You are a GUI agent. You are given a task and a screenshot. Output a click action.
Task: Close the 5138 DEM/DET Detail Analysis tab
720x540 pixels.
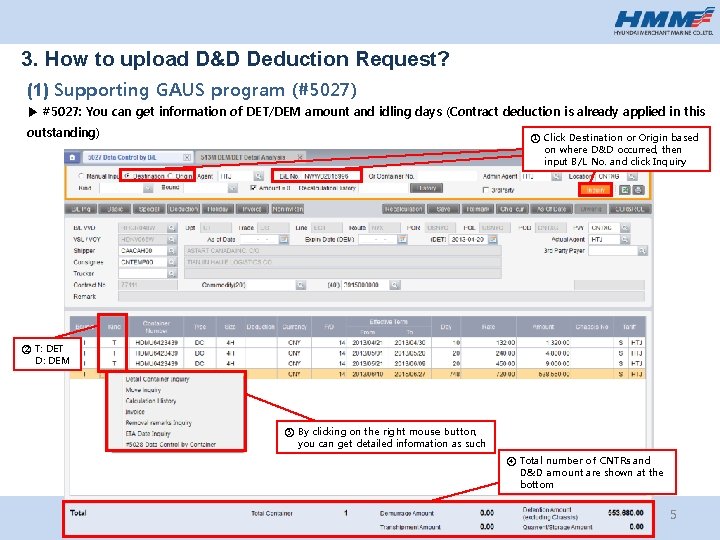pos(299,158)
